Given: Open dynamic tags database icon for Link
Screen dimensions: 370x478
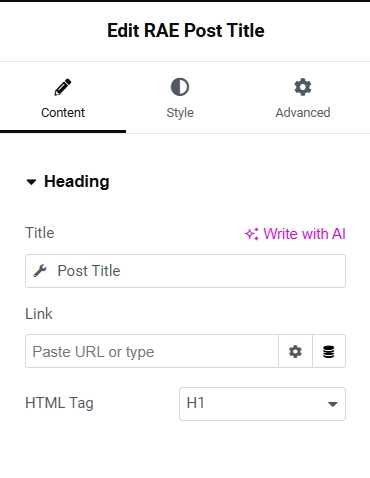Looking at the screenshot, I should 329,351.
